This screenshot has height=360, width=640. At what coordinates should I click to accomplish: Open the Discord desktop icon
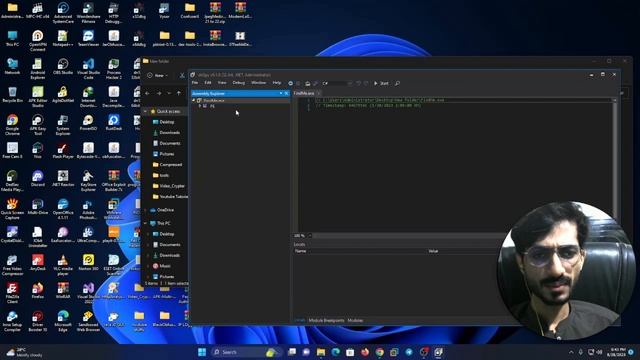(38, 178)
